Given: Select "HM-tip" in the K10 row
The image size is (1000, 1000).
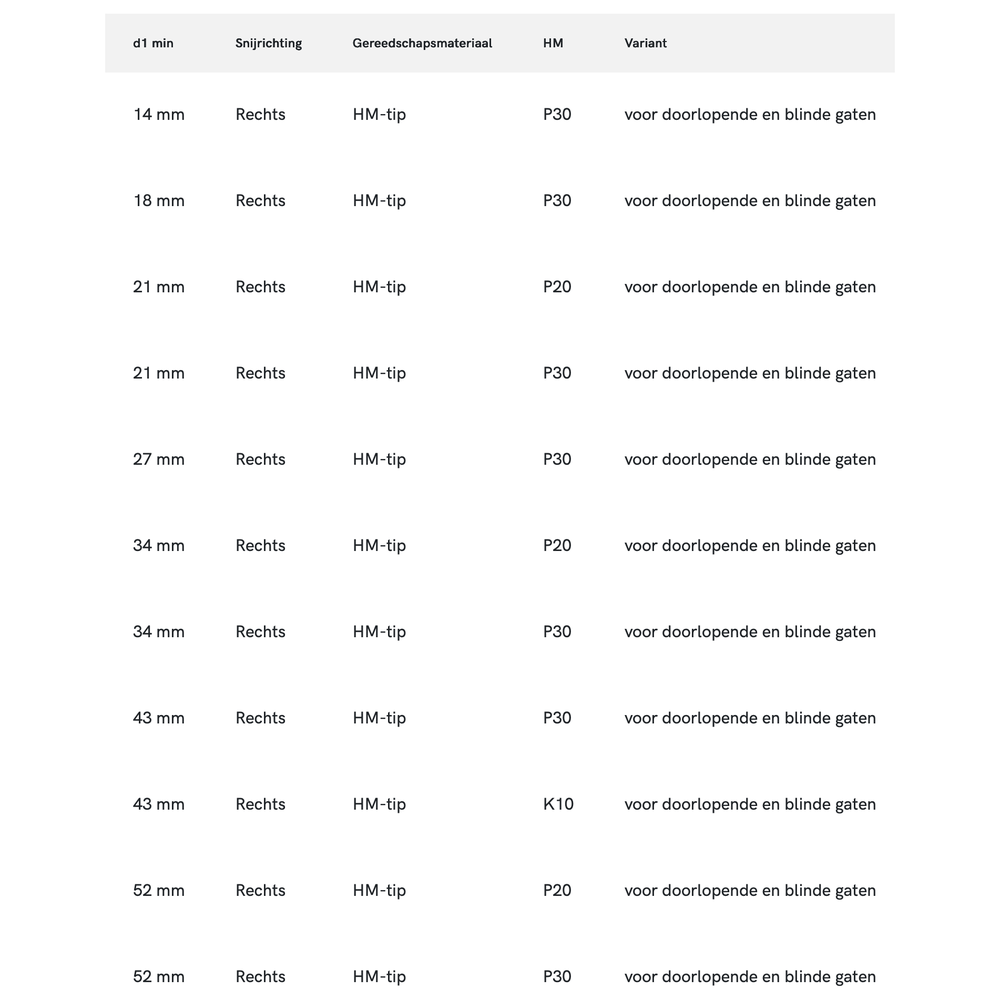Looking at the screenshot, I should tap(379, 804).
